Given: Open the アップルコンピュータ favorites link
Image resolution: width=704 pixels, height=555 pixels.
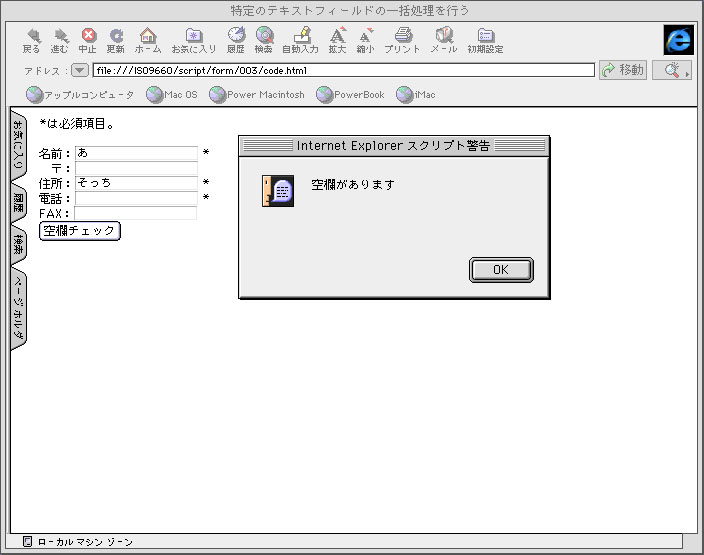Looking at the screenshot, I should tap(80, 95).
